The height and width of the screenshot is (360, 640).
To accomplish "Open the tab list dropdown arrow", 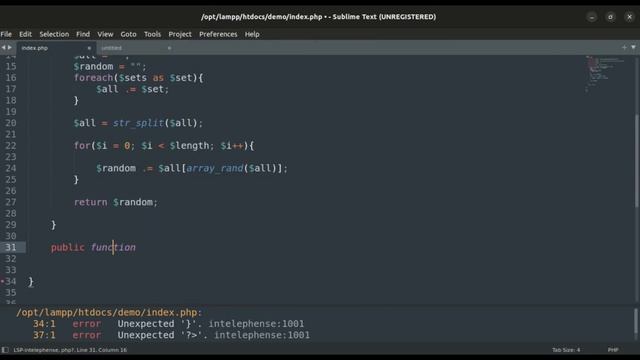I will [633, 47].
